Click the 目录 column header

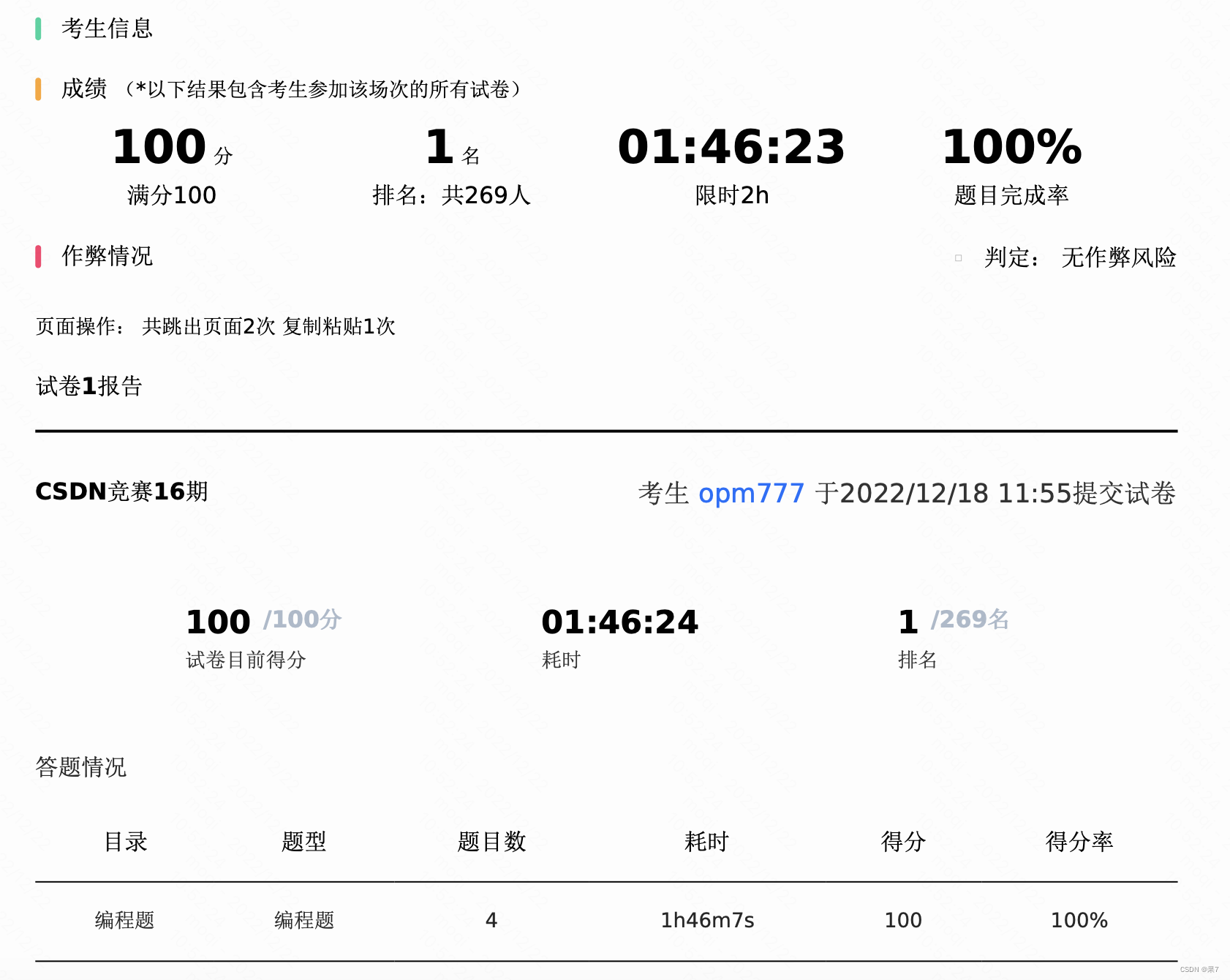point(126,842)
